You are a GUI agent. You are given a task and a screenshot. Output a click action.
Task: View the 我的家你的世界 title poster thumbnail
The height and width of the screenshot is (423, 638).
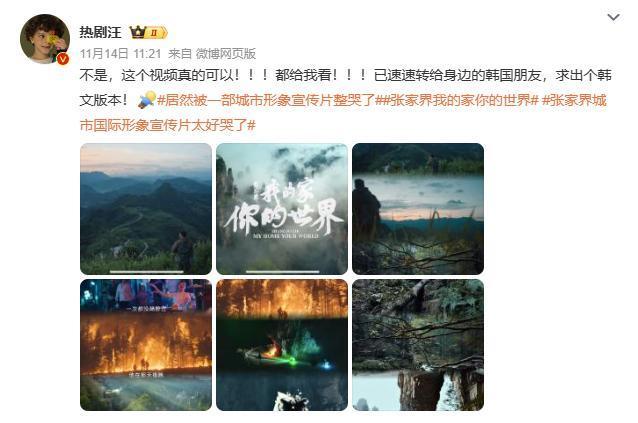click(x=282, y=209)
